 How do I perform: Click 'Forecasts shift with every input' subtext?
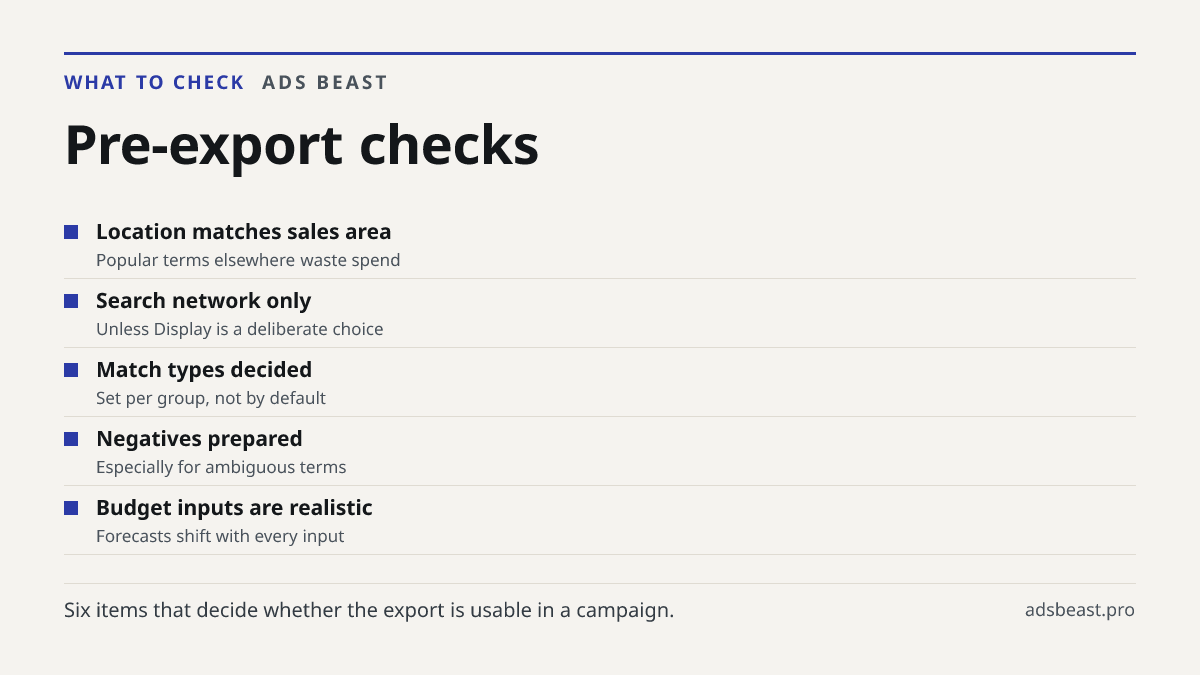(x=220, y=536)
